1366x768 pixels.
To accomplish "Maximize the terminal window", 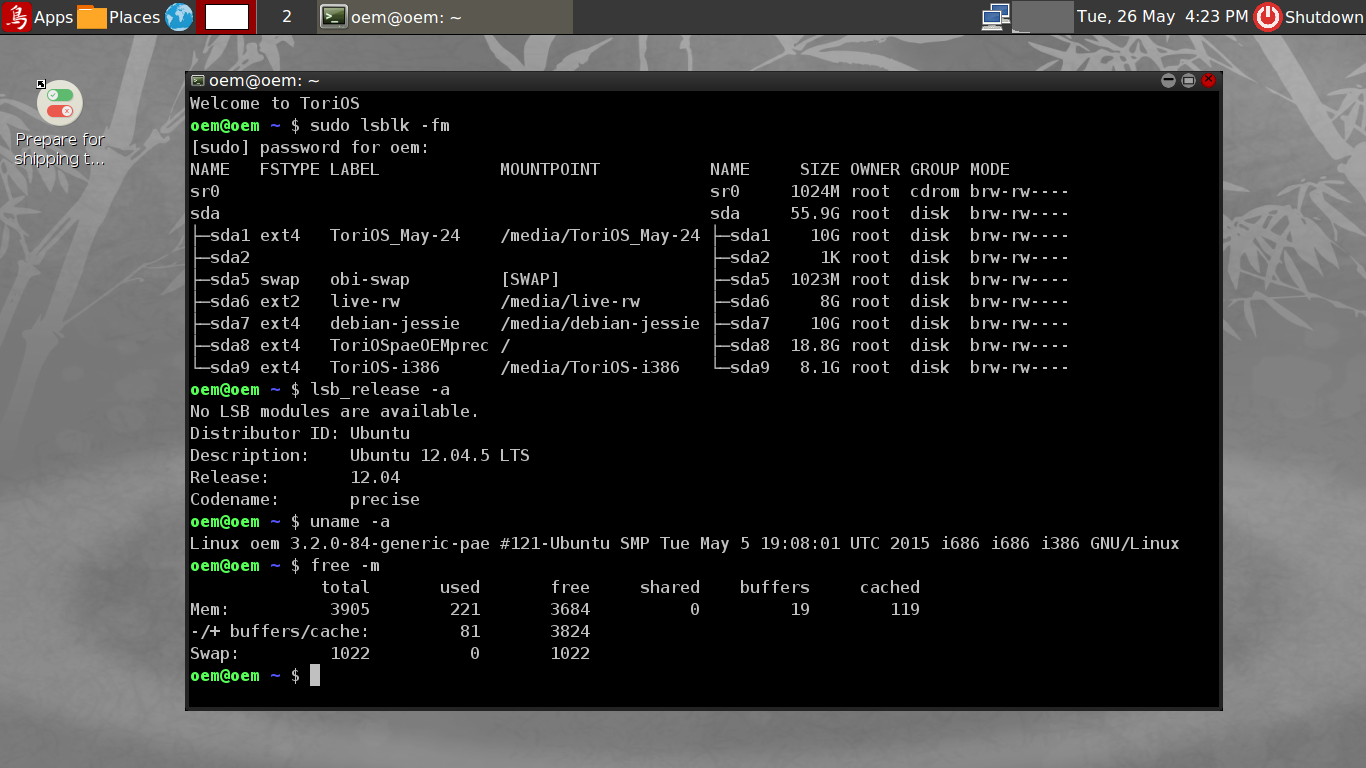I will point(1188,81).
